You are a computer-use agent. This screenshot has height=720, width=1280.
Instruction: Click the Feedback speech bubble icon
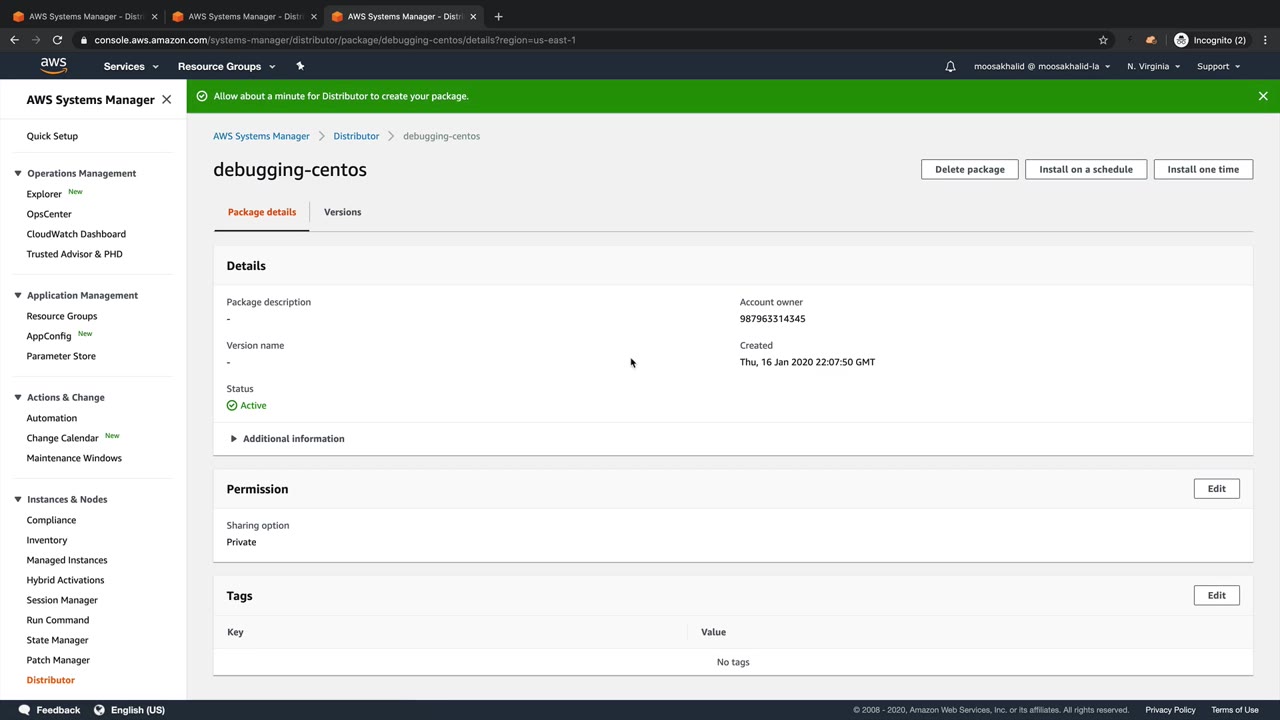(24, 710)
